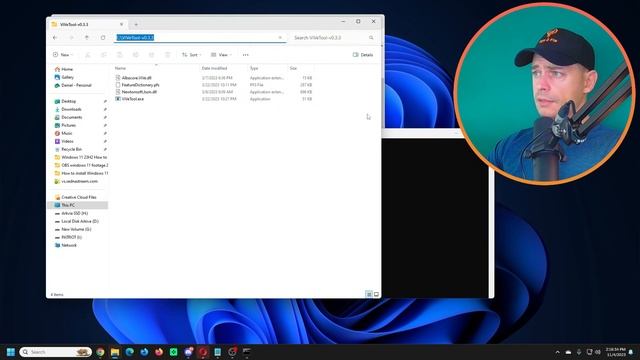Click the Rename toolbar icon
Image resolution: width=640 pixels, height=360 pixels.
click(136, 55)
